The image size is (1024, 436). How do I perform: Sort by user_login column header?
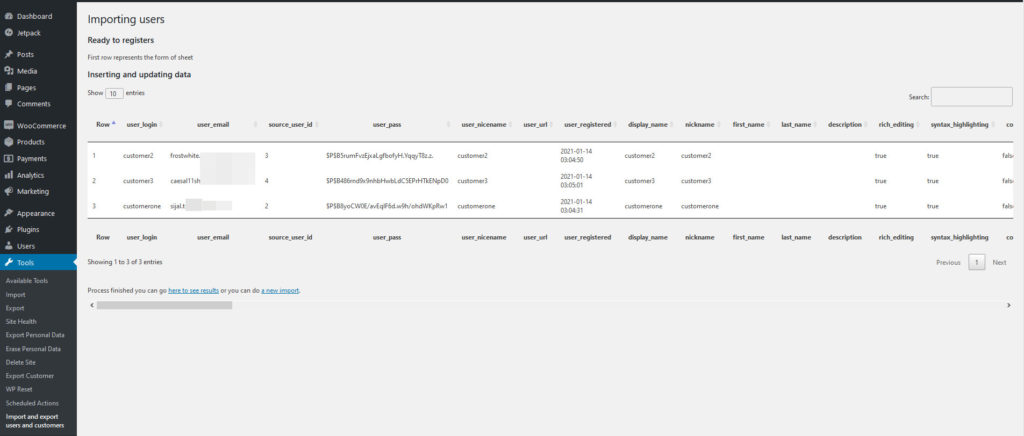(143, 124)
